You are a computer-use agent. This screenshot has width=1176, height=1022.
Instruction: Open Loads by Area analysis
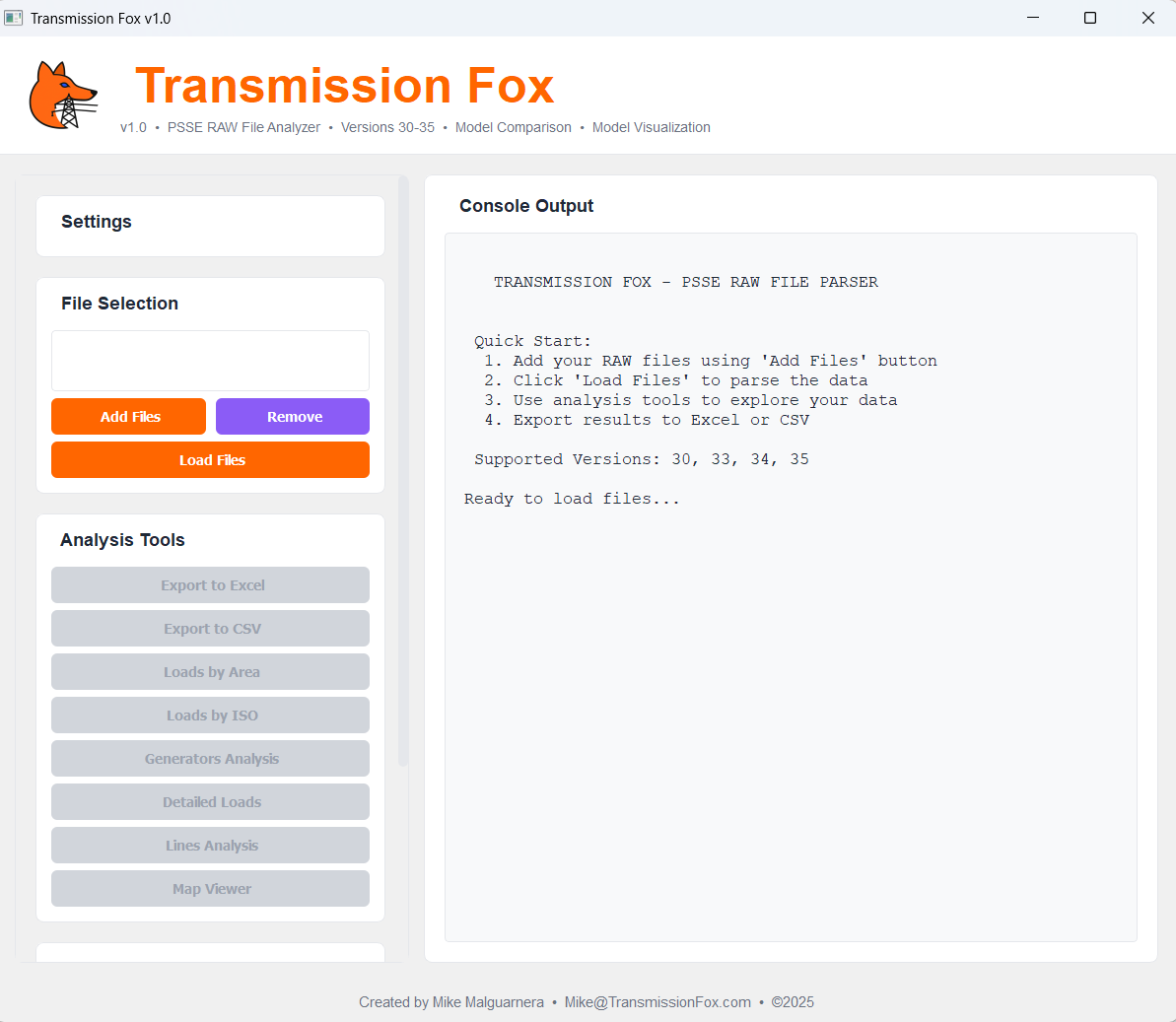pos(210,671)
